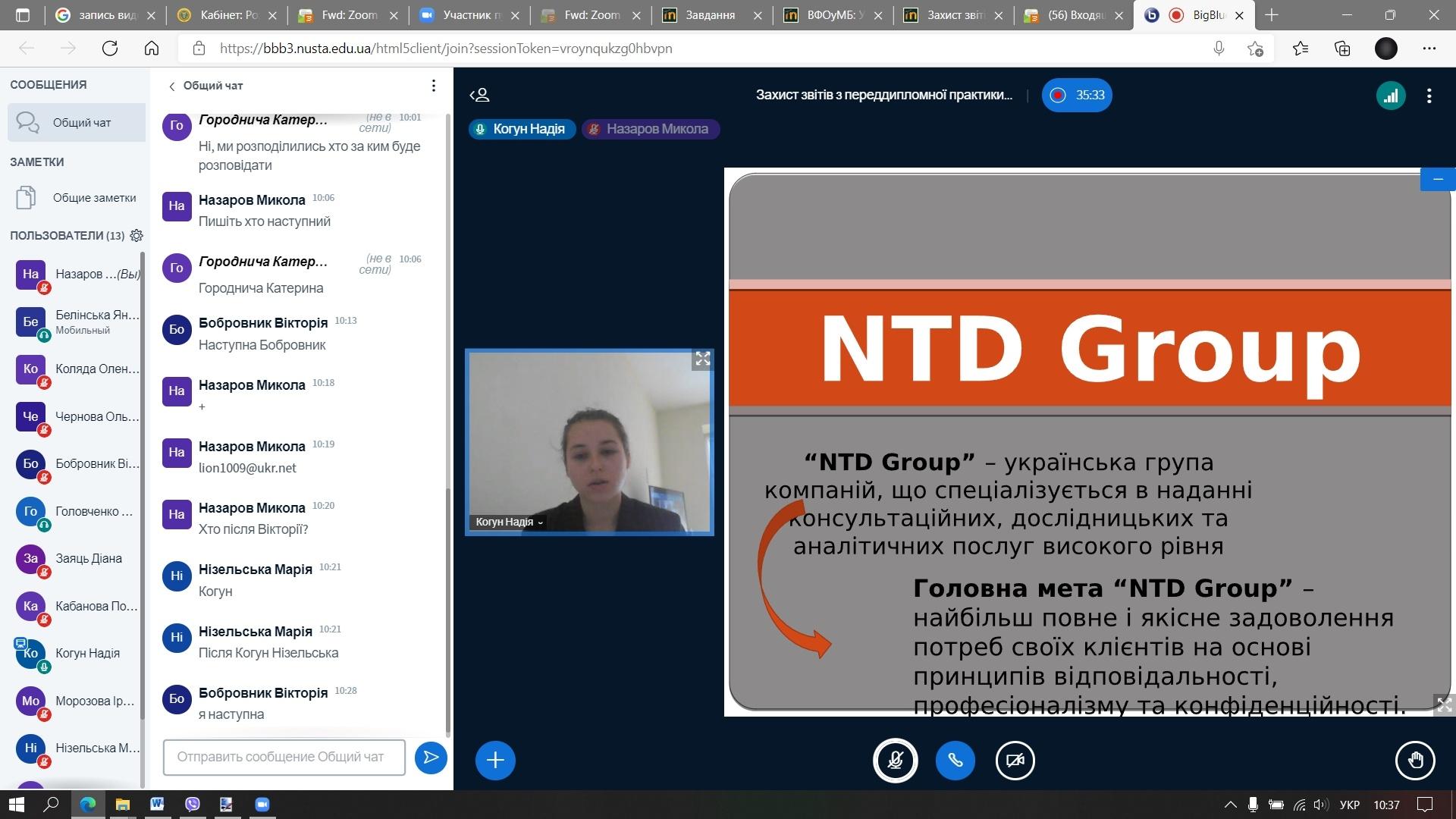Switch the УКР keyboard language indicator
This screenshot has width=1456, height=819.
[x=1350, y=805]
